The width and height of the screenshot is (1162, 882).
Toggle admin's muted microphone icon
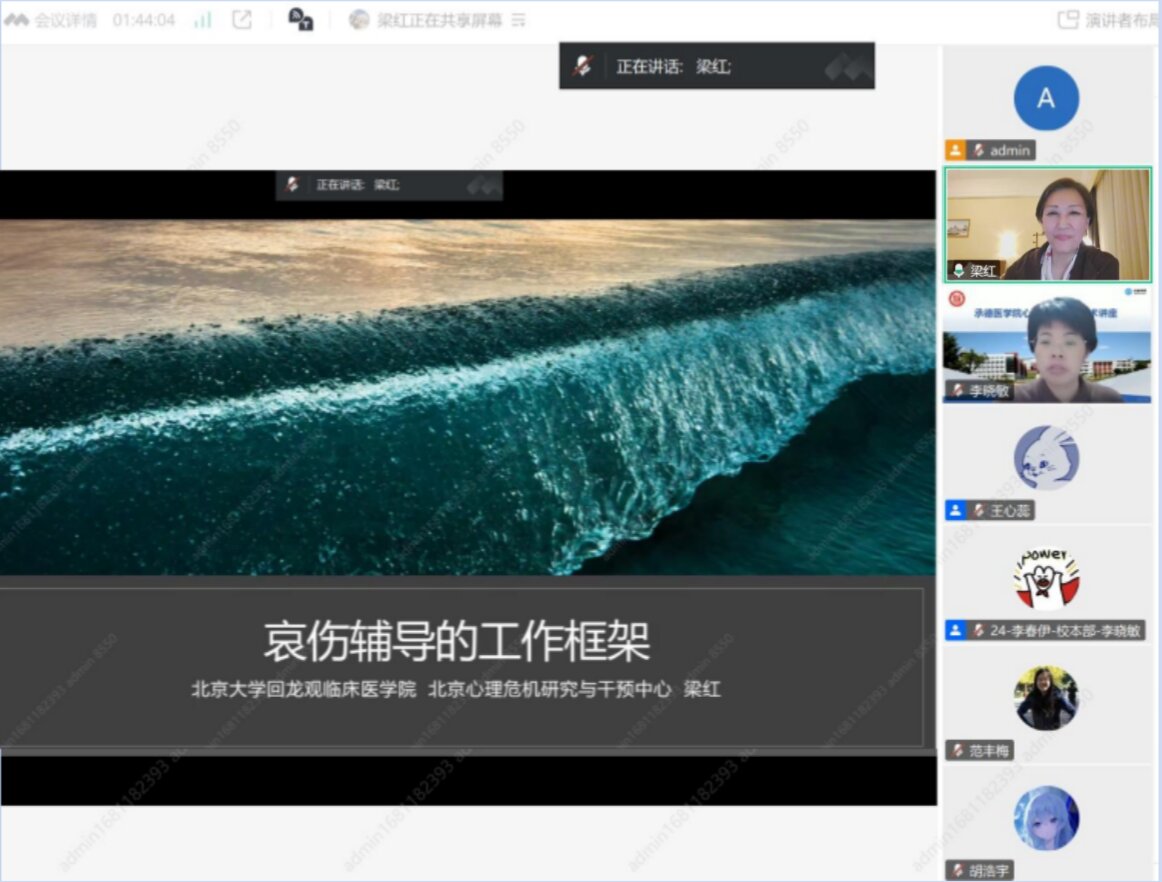[978, 150]
